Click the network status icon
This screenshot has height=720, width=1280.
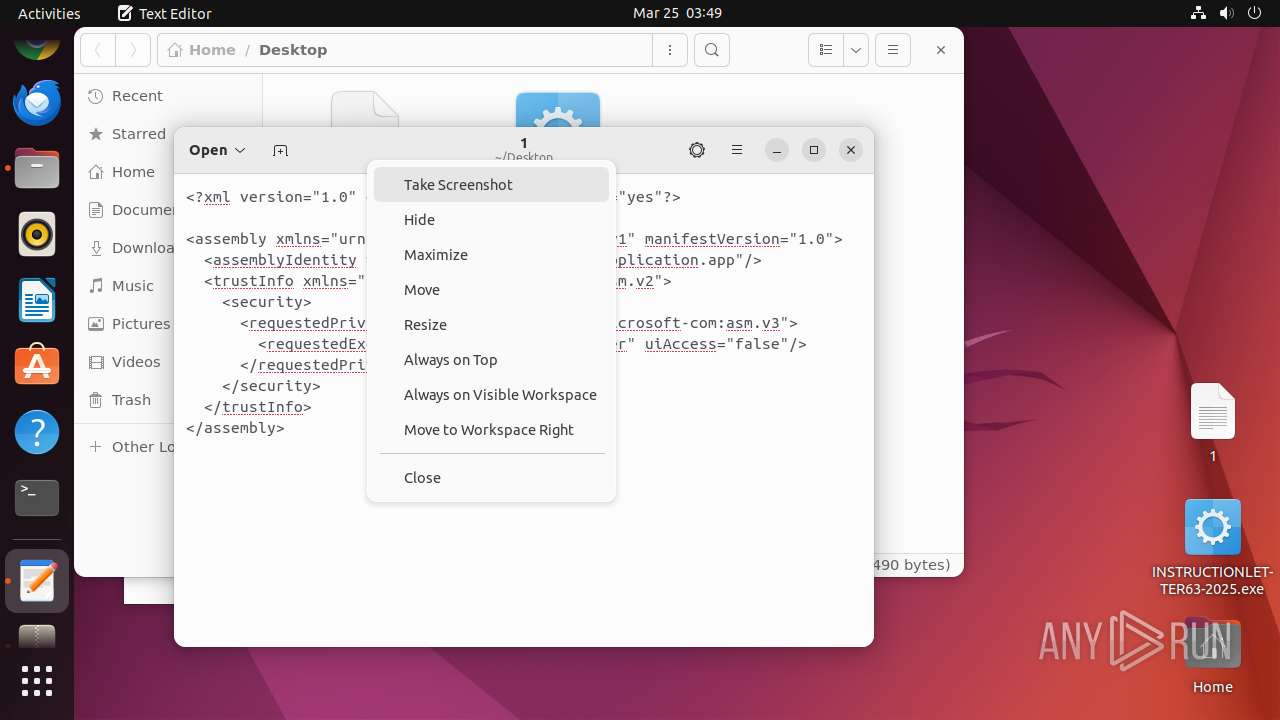point(1198,13)
